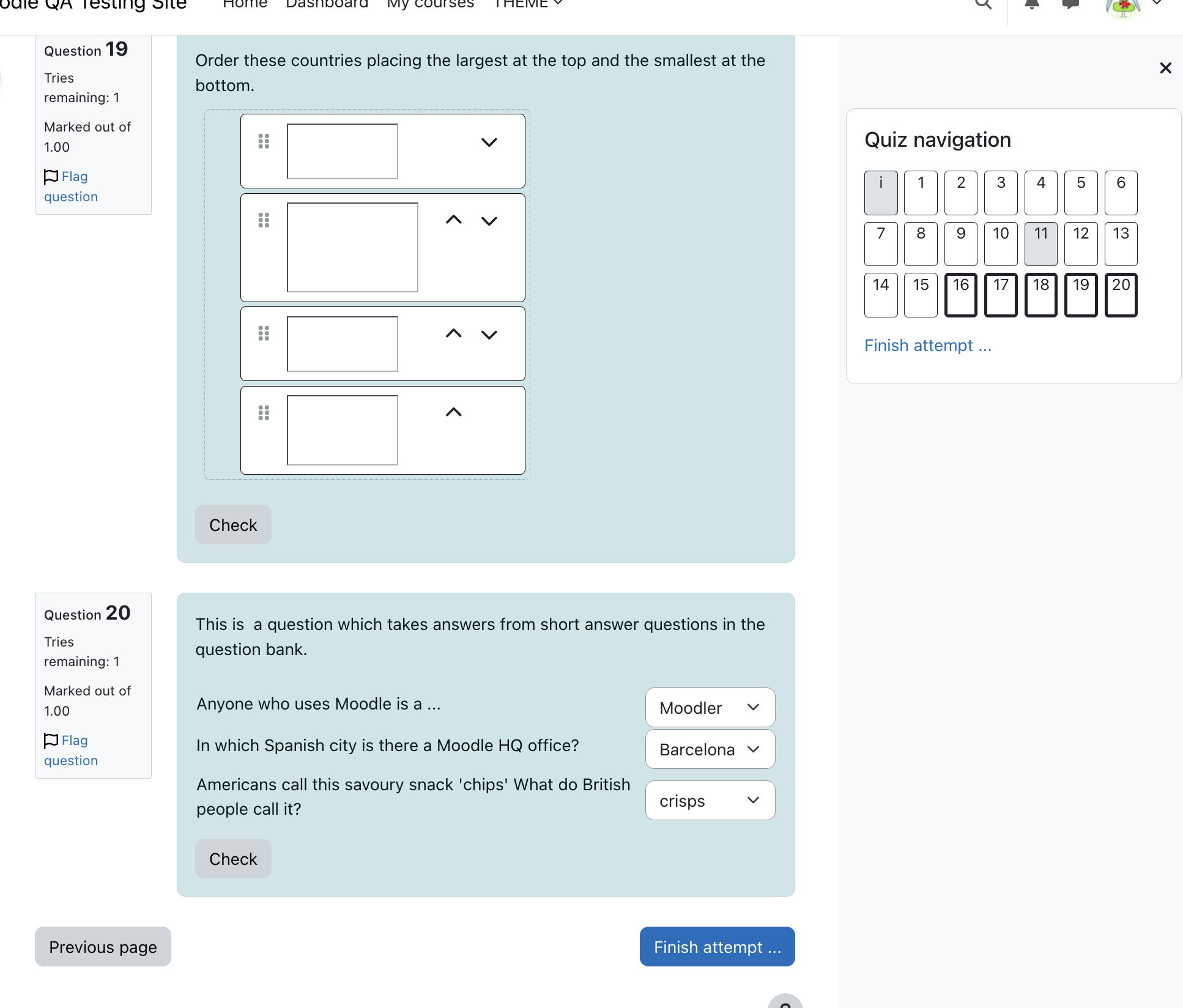Select the third ordering item's blank box
This screenshot has height=1008, width=1183.
343,344
